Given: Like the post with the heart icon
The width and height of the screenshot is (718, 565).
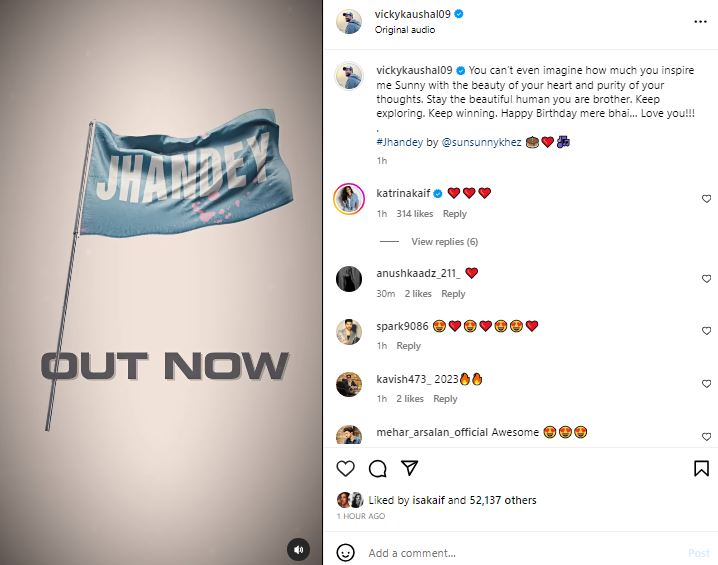Looking at the screenshot, I should click(345, 468).
